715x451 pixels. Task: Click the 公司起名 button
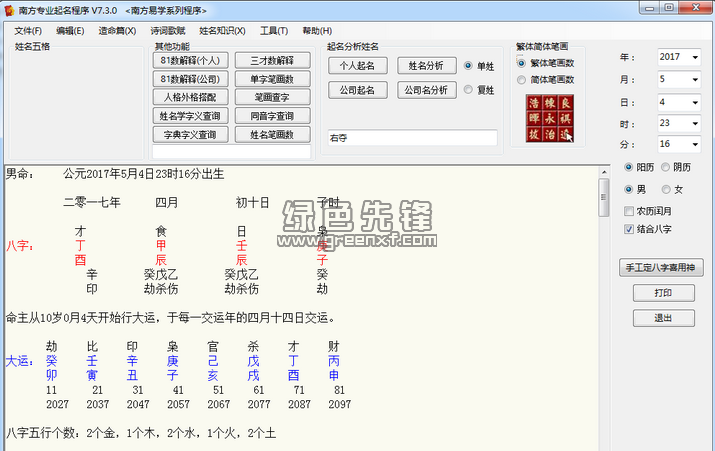358,90
